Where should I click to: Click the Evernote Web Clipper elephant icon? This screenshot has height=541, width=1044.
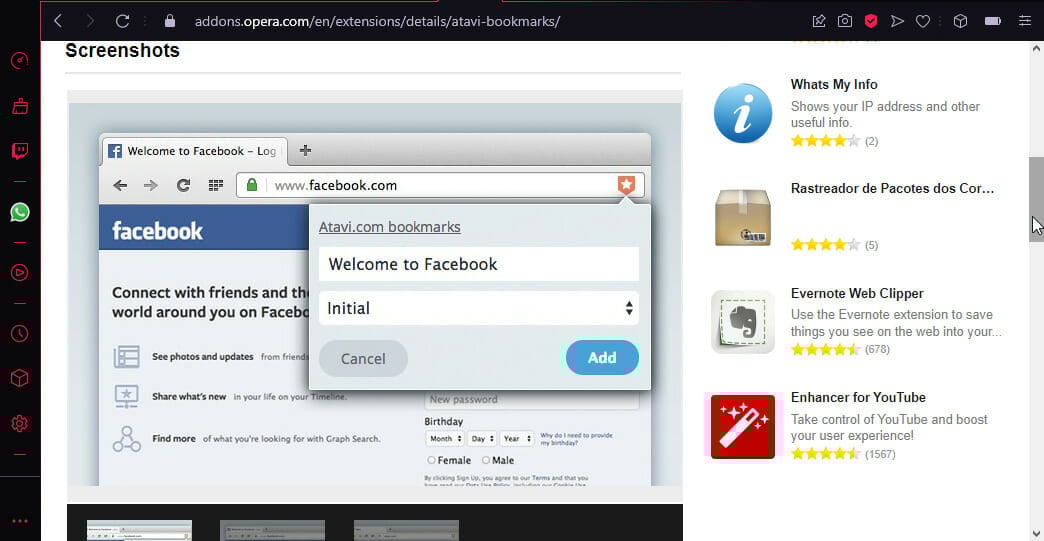coord(742,321)
